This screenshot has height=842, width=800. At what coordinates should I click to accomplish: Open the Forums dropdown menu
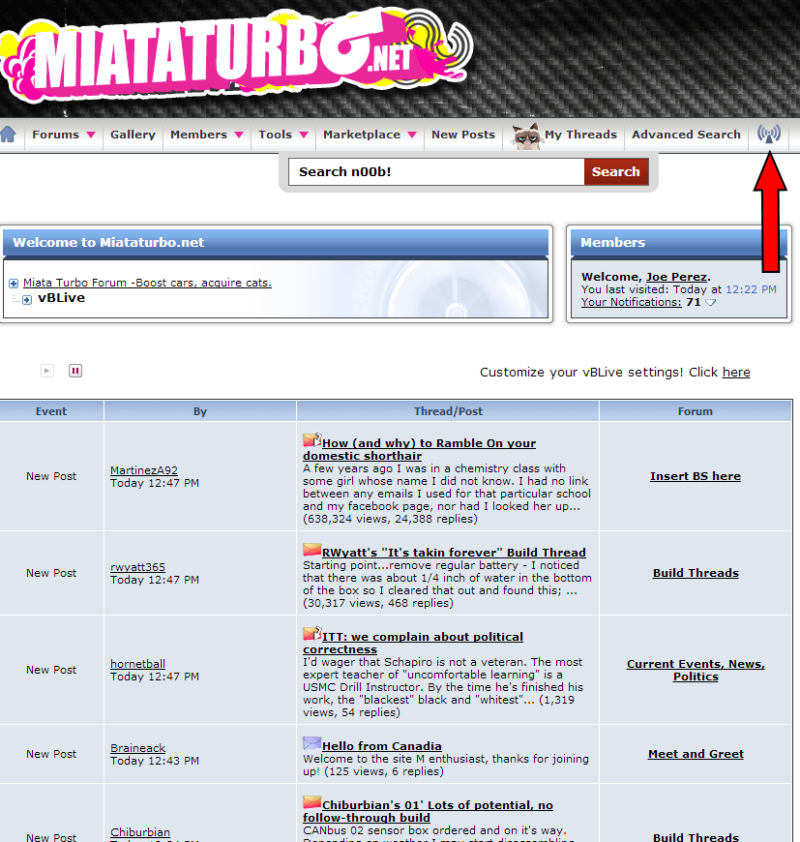(63, 134)
